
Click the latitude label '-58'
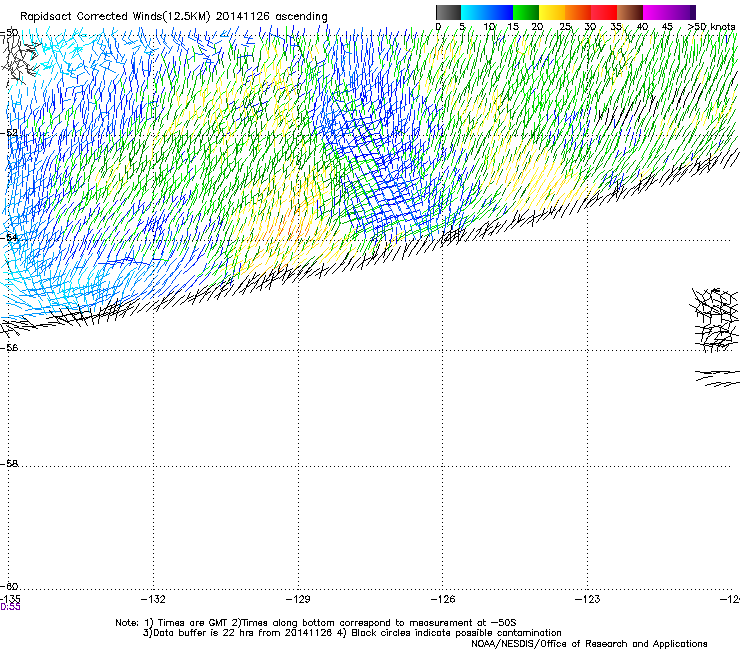coord(9,464)
